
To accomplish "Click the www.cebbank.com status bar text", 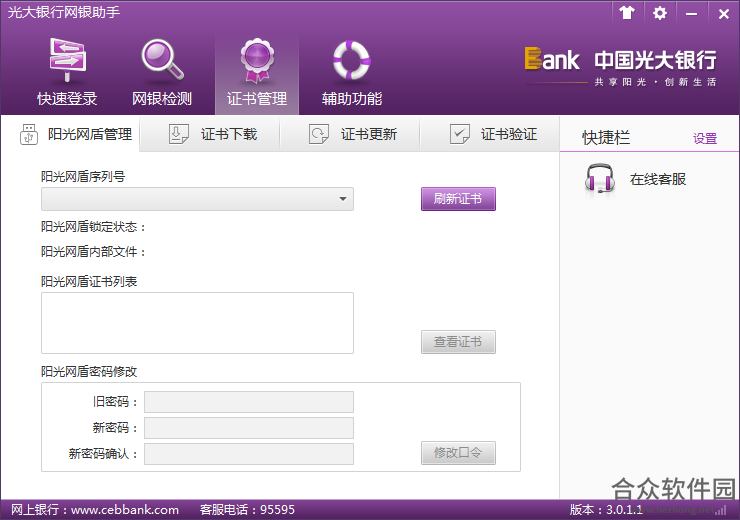I will (x=125, y=510).
